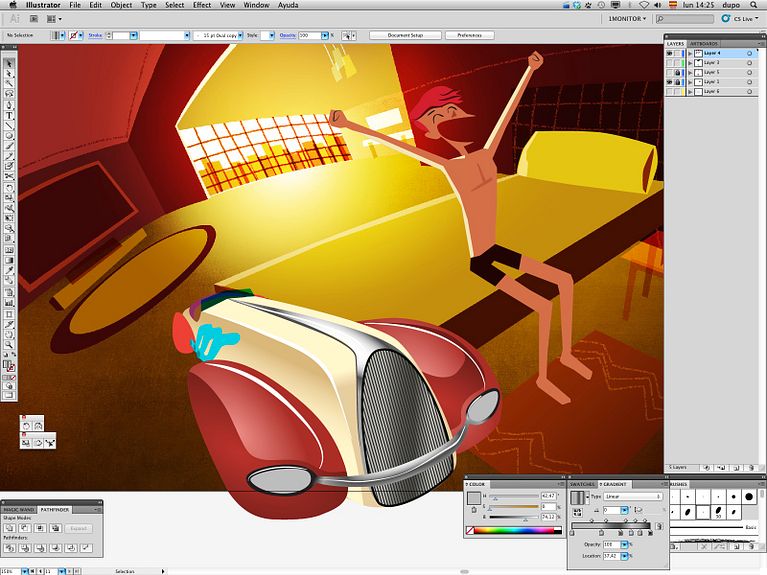Screen dimensions: 767x575
Task: Unlock Layer 5 via its lock icon
Action: pyautogui.click(x=679, y=72)
